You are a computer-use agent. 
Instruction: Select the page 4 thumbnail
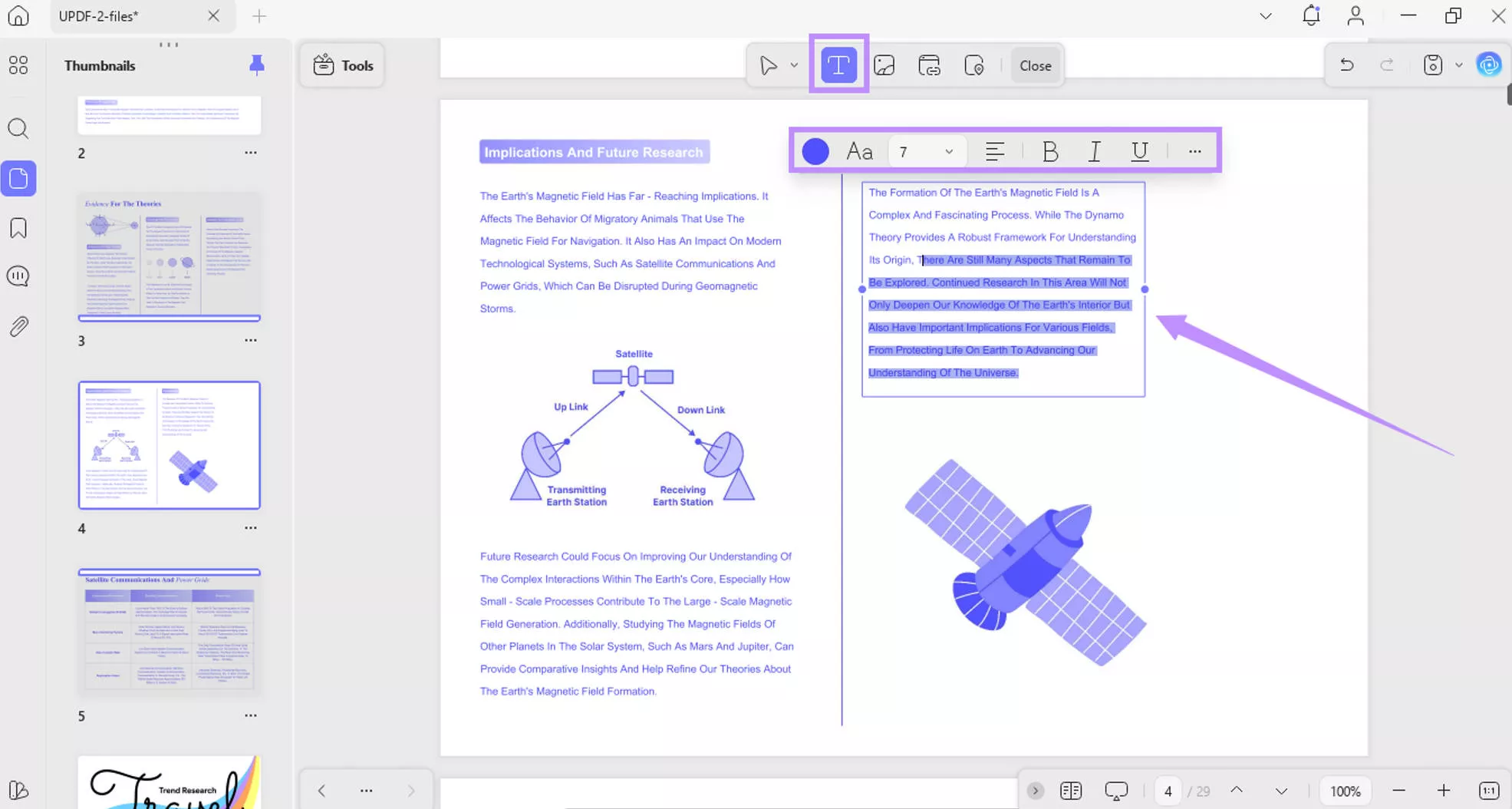point(169,445)
